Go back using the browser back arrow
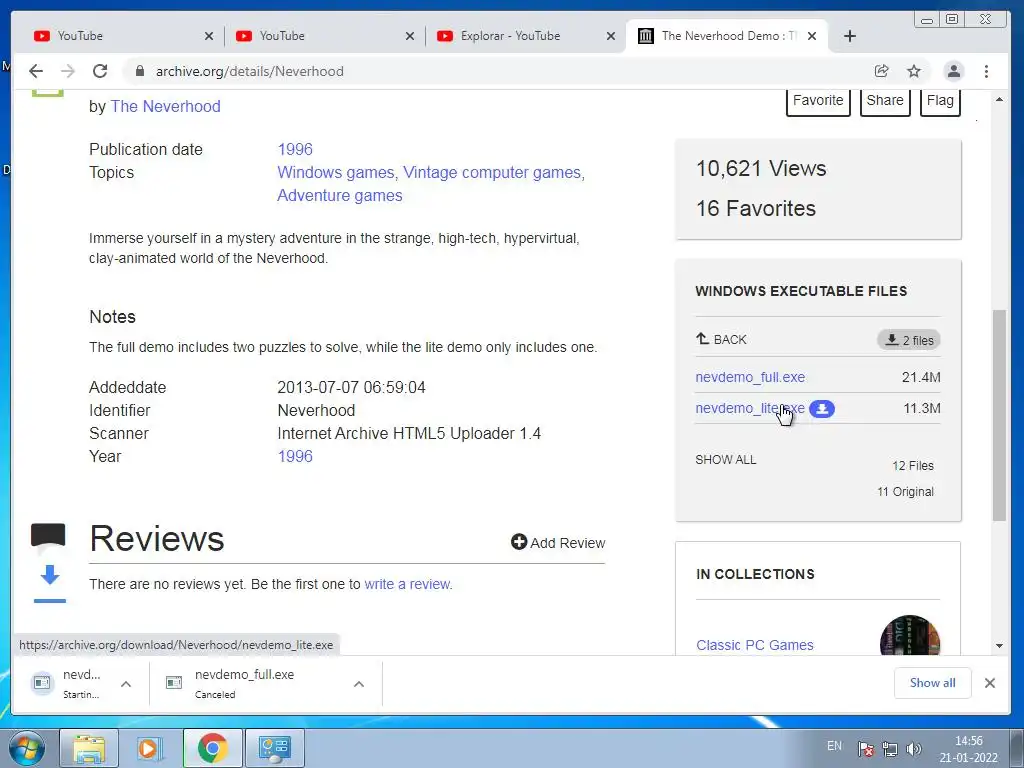 [x=36, y=71]
